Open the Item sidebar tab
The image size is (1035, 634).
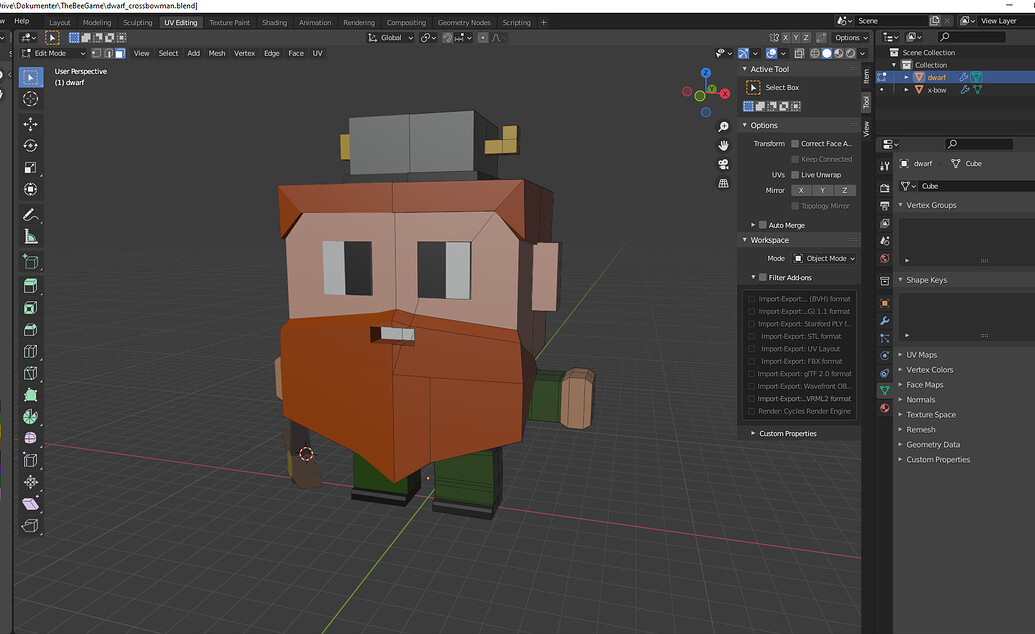coord(867,76)
